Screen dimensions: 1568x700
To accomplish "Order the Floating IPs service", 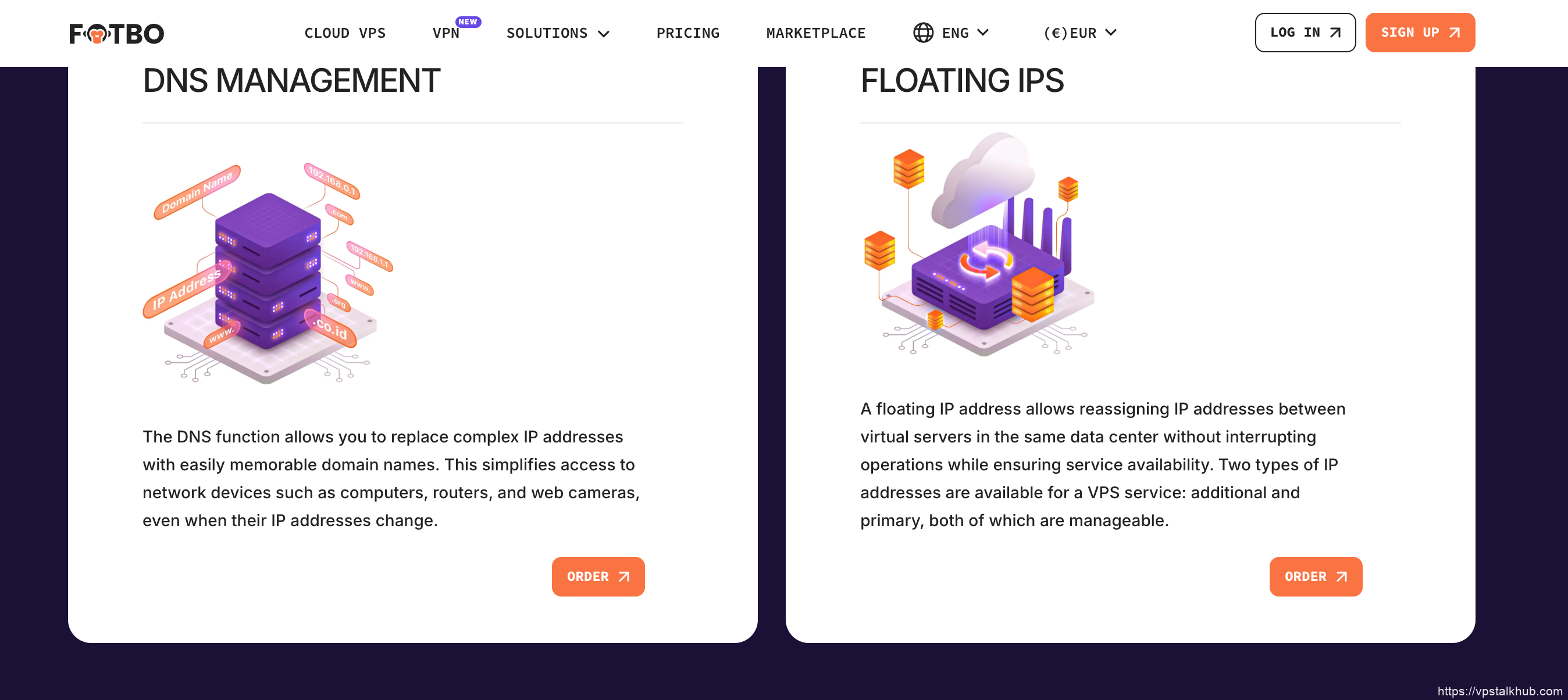I will pyautogui.click(x=1315, y=577).
